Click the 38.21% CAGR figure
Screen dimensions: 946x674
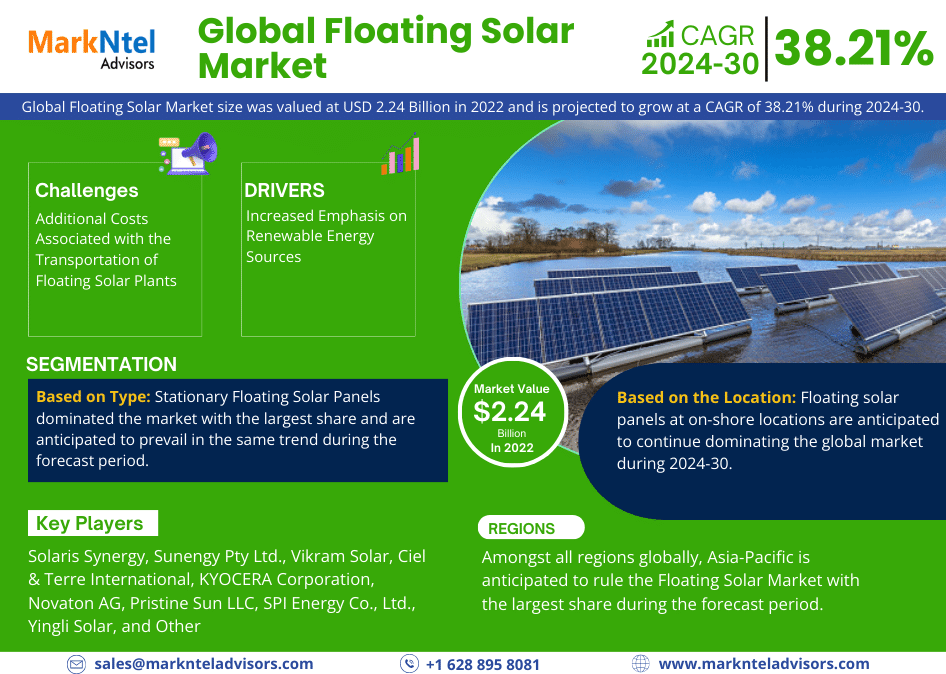[x=854, y=48]
